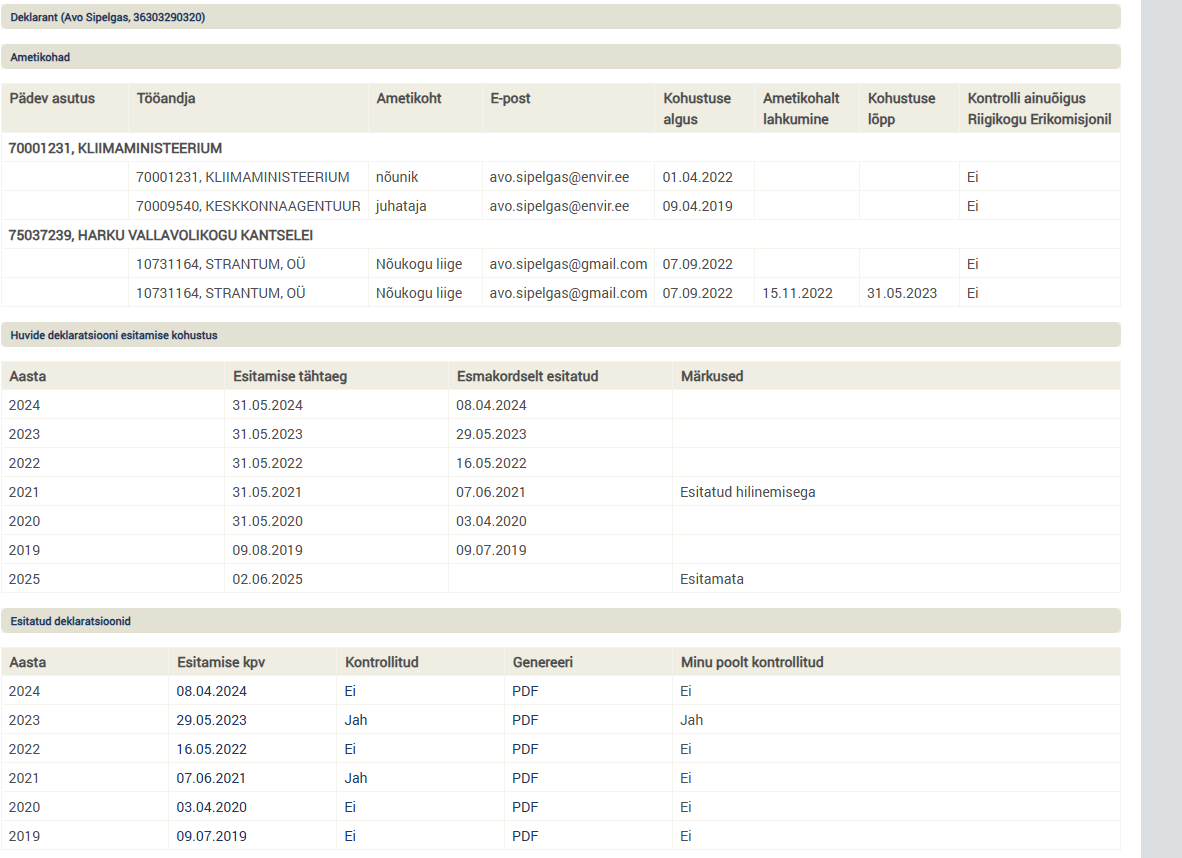Click deadline 02.06.2025
Image resolution: width=1182 pixels, height=858 pixels.
pyautogui.click(x=267, y=579)
